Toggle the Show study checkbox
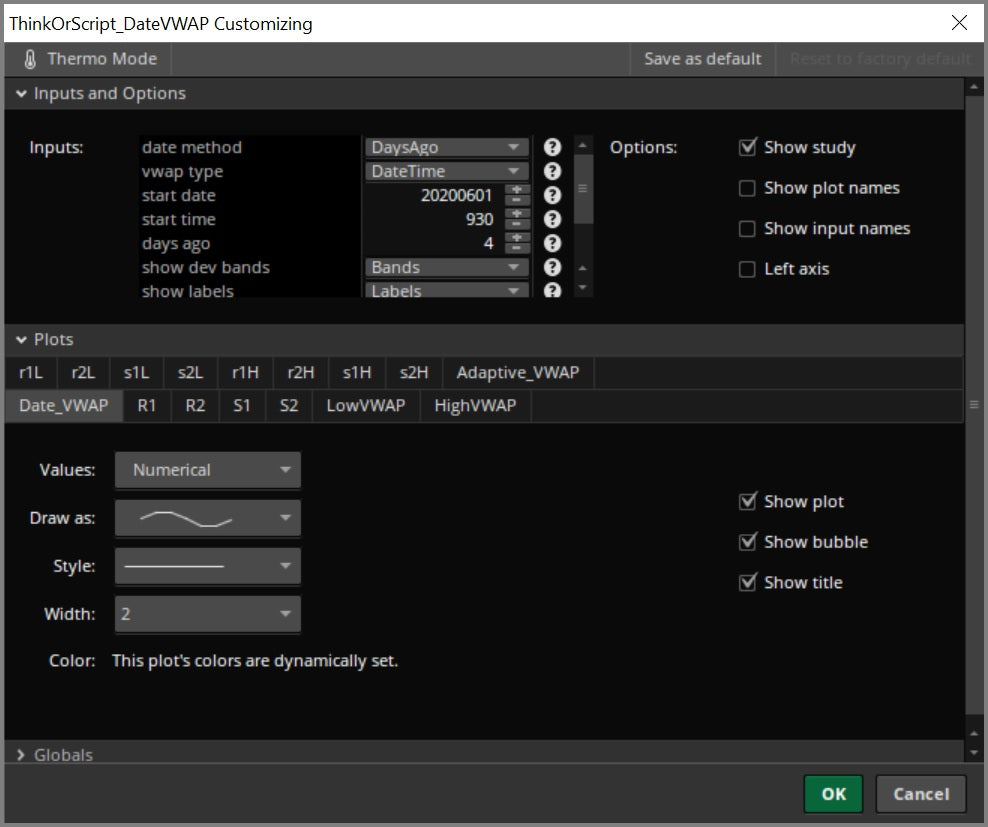988x827 pixels. (x=747, y=147)
